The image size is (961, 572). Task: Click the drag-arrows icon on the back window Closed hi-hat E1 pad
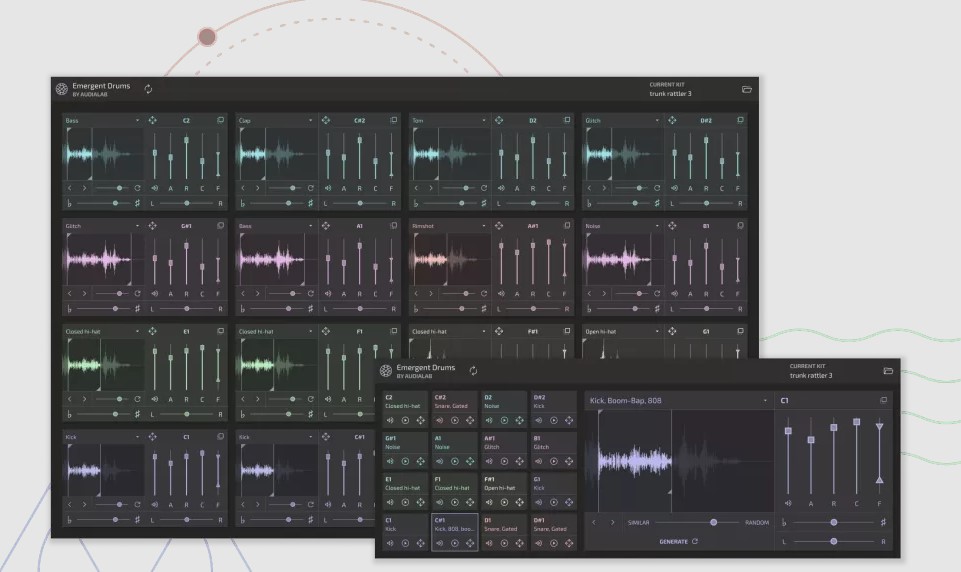[153, 331]
